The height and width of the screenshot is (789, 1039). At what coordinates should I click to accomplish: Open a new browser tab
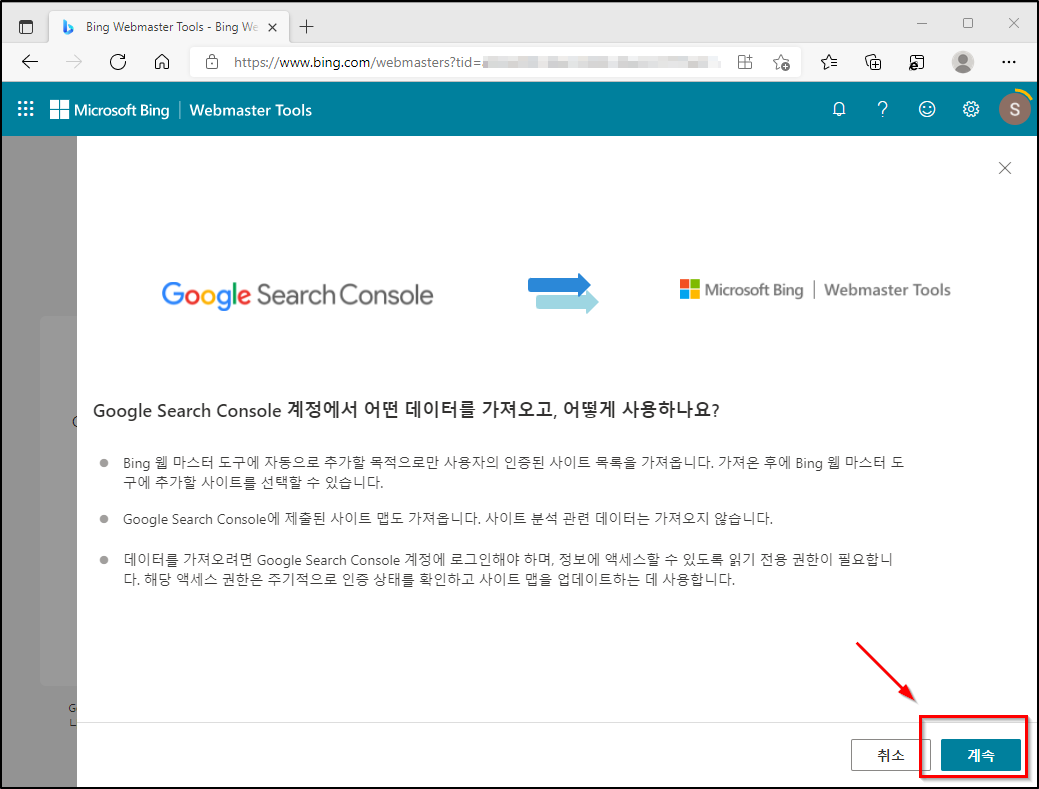pyautogui.click(x=306, y=27)
